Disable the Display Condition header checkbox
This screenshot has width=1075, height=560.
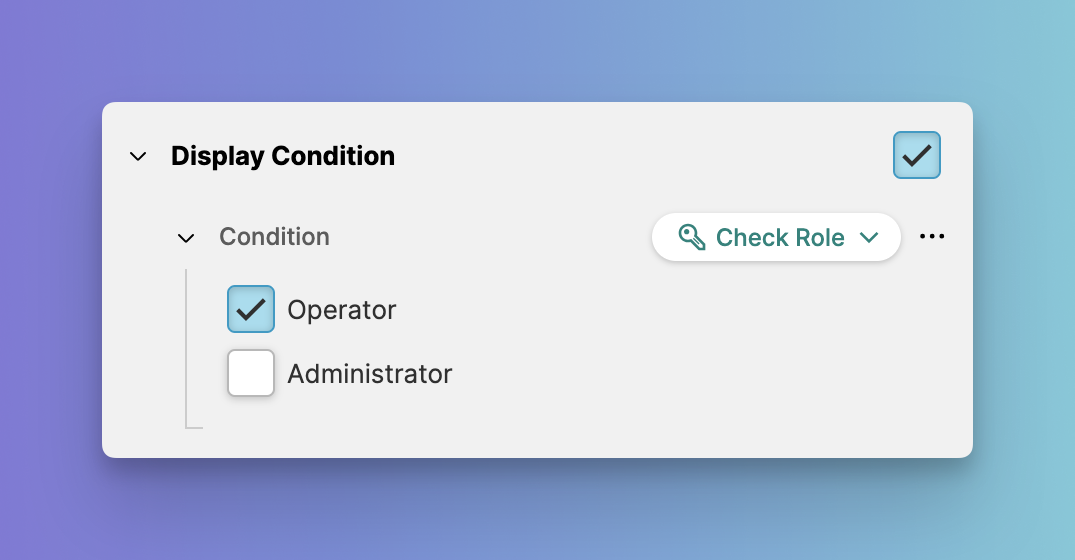(916, 156)
